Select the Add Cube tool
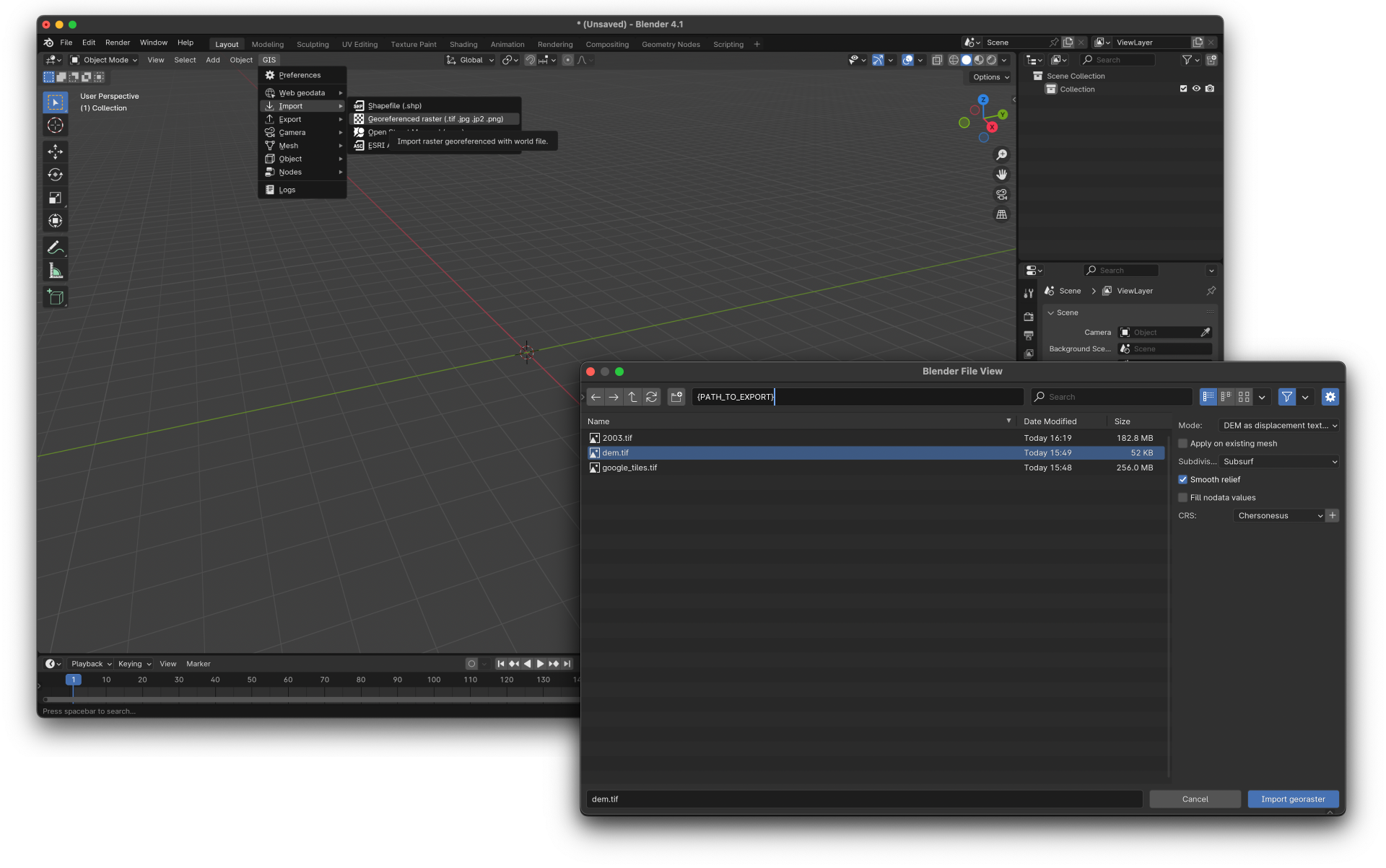 point(56,297)
